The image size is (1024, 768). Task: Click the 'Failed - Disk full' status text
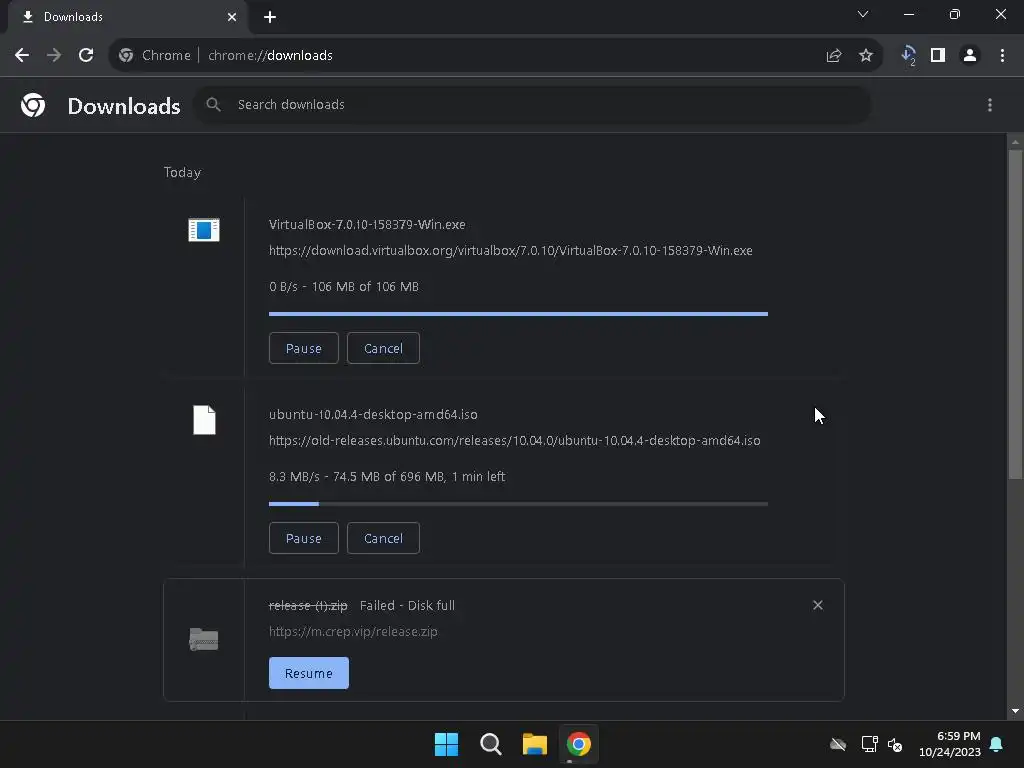[408, 605]
